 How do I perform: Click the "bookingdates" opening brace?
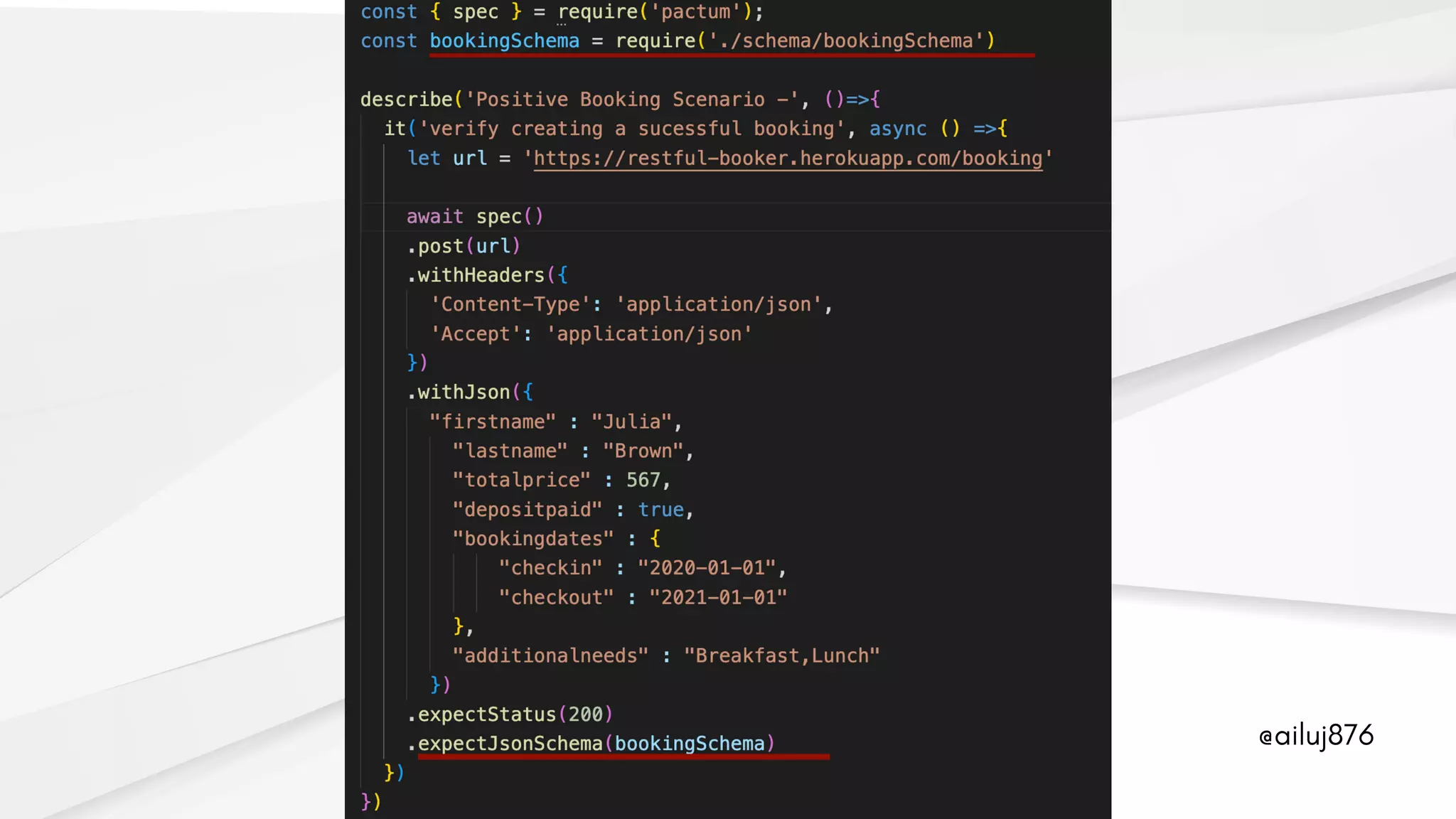click(655, 539)
